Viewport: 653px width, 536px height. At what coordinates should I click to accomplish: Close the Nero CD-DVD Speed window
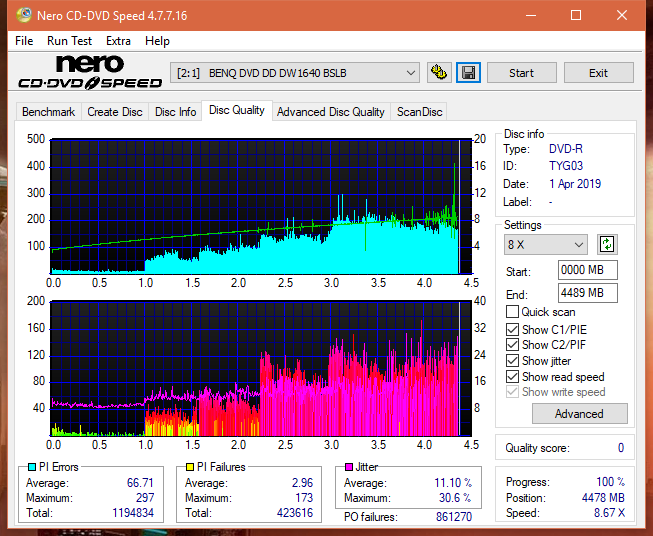(x=622, y=15)
